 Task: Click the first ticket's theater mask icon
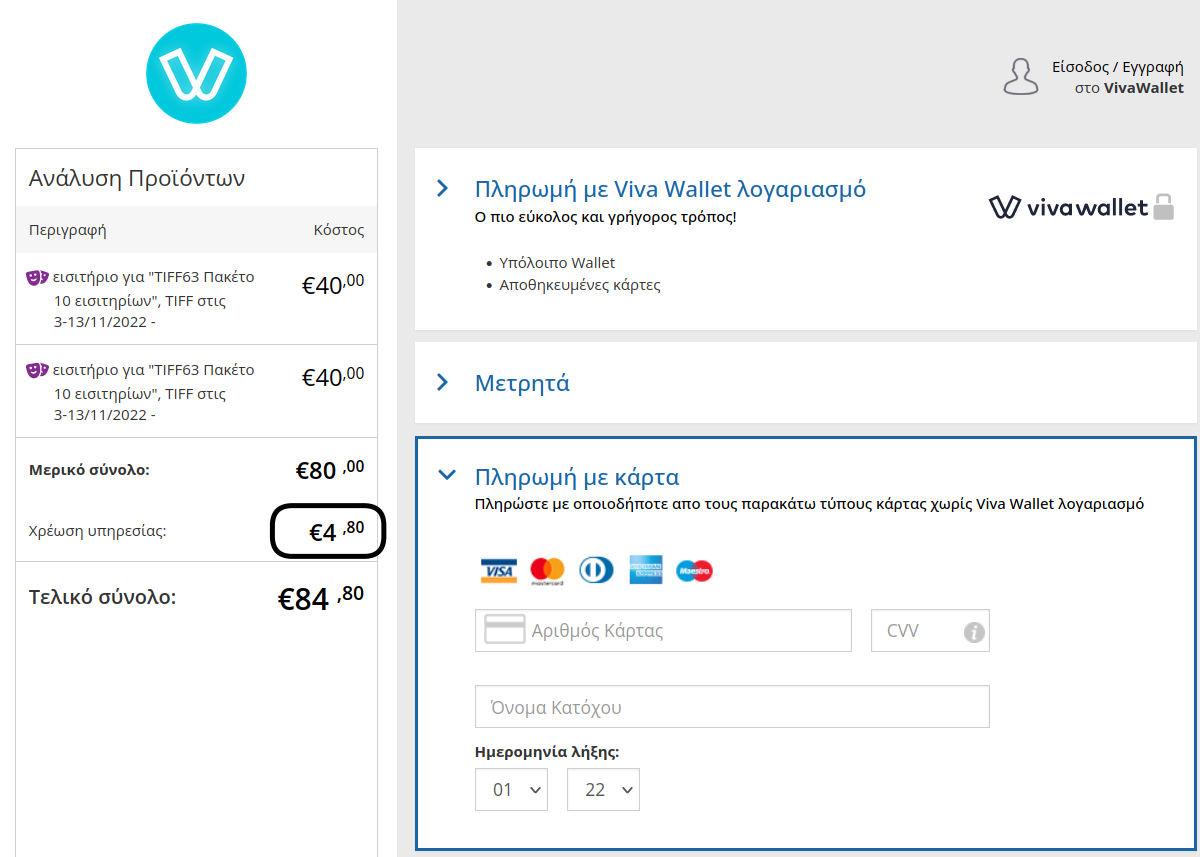[x=37, y=278]
